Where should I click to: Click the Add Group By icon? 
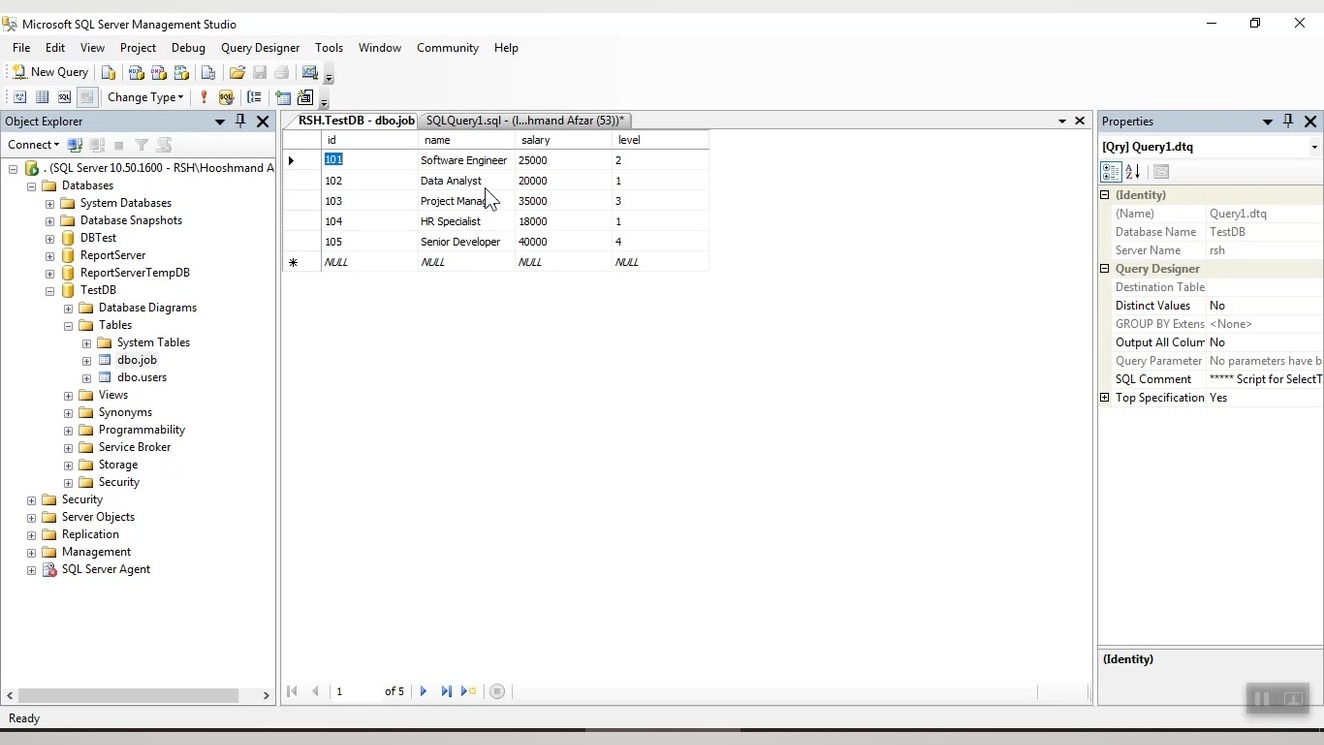click(255, 97)
